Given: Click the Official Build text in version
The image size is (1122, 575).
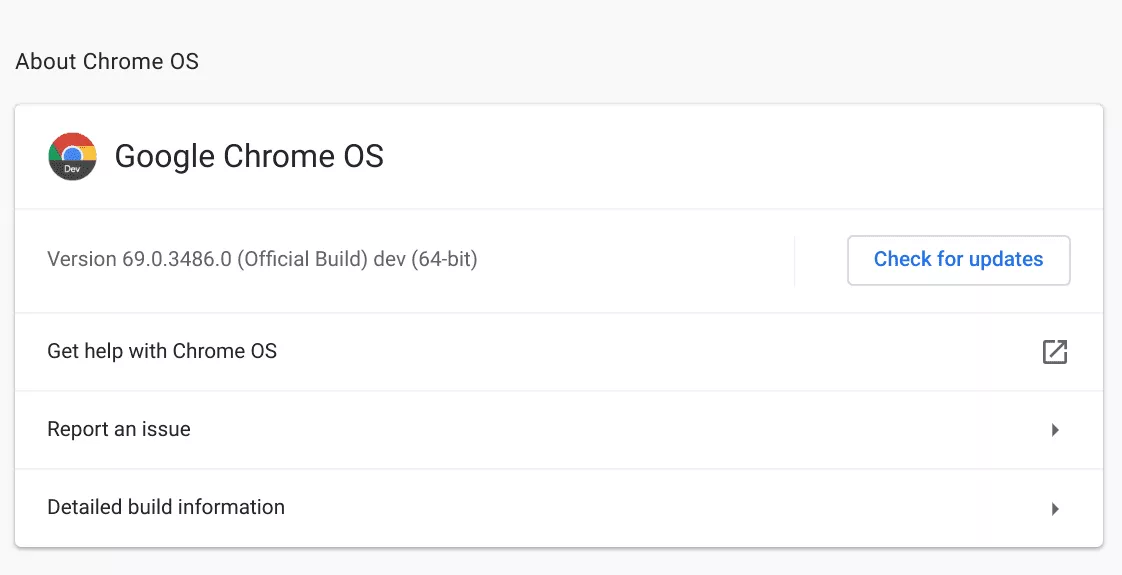Looking at the screenshot, I should point(302,260).
